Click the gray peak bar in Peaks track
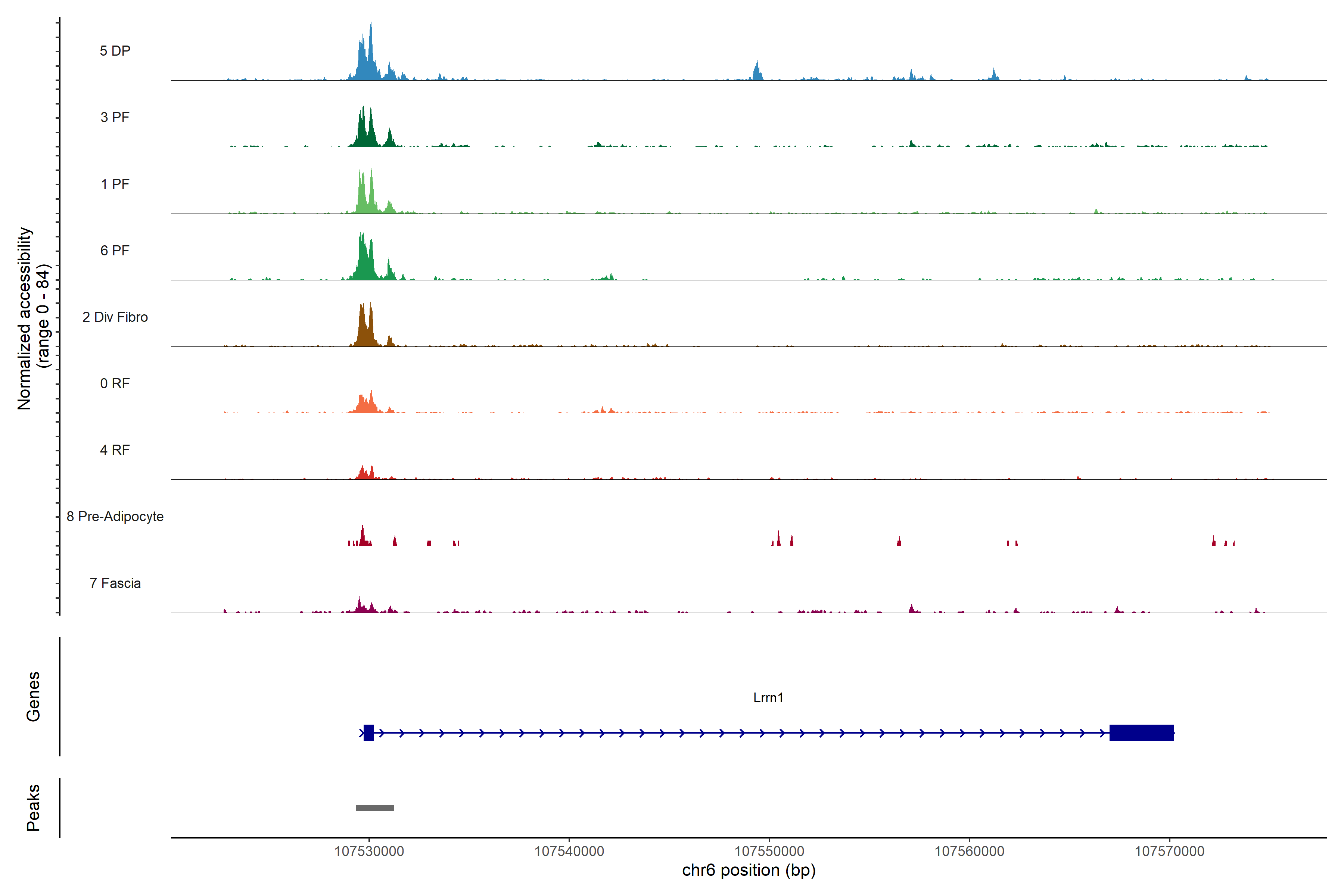Image resolution: width=1344 pixels, height=896 pixels. pyautogui.click(x=374, y=808)
